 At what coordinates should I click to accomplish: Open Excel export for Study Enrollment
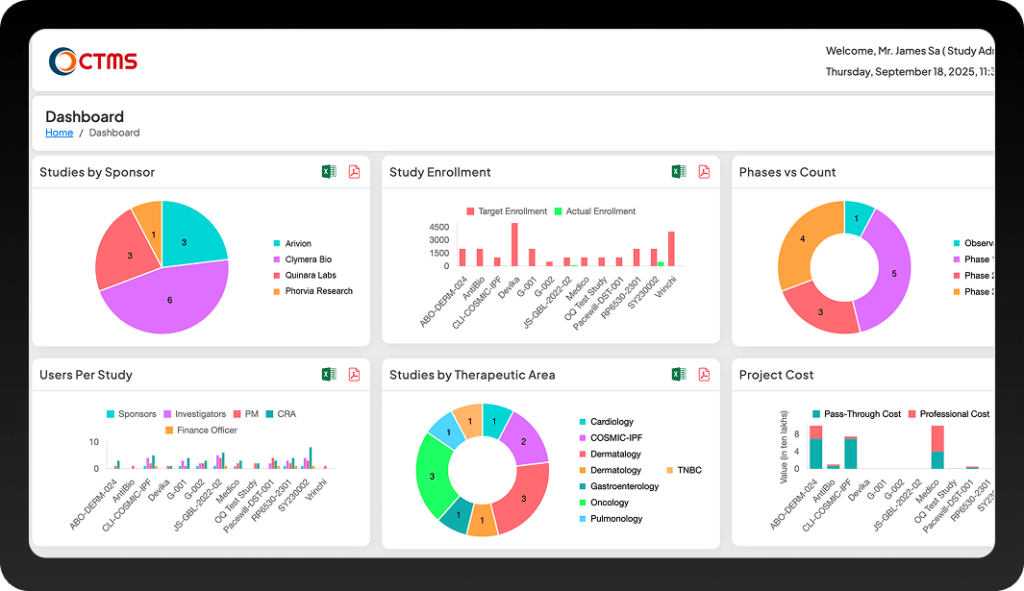tap(679, 171)
